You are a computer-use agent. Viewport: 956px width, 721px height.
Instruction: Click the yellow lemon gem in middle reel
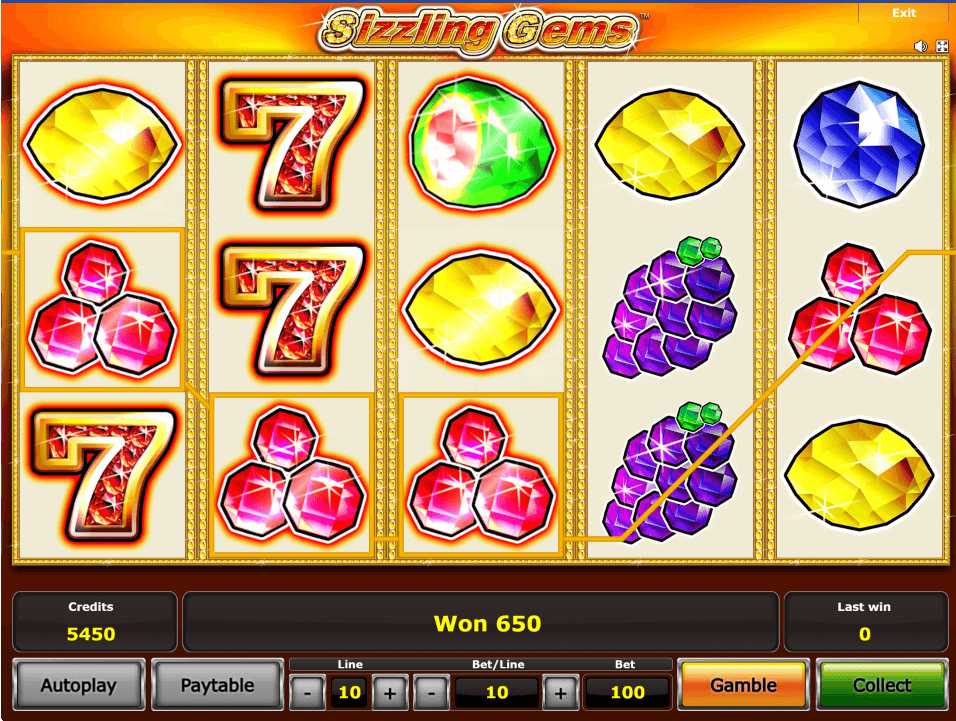pos(482,308)
